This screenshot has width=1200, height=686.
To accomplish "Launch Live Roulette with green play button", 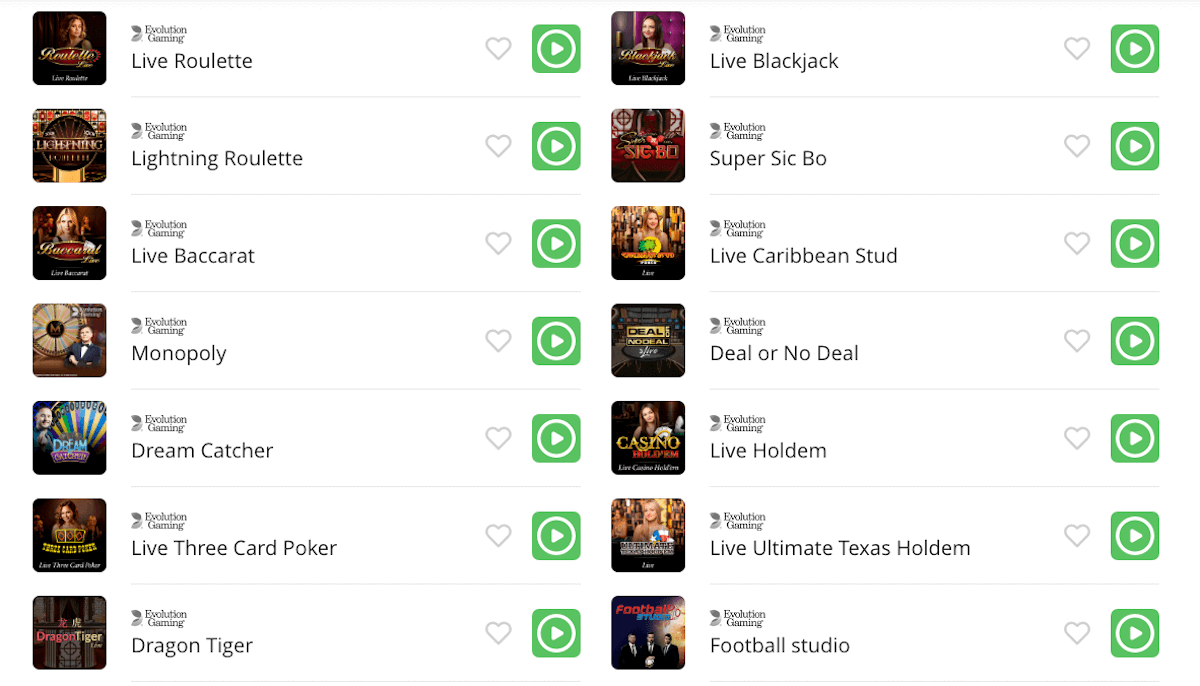I will [x=556, y=49].
